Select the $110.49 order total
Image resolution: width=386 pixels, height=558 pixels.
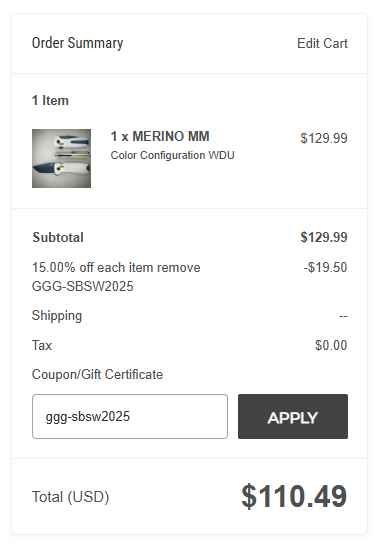click(294, 496)
